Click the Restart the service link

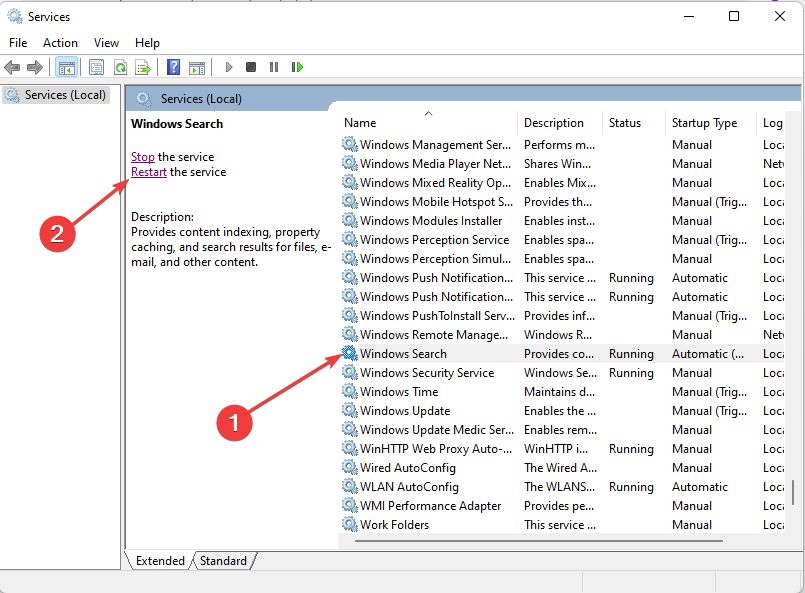point(148,171)
